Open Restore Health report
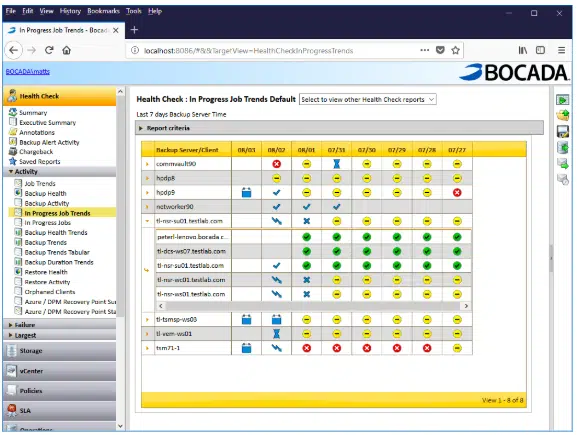This screenshot has height=435, width=577. click(46, 272)
